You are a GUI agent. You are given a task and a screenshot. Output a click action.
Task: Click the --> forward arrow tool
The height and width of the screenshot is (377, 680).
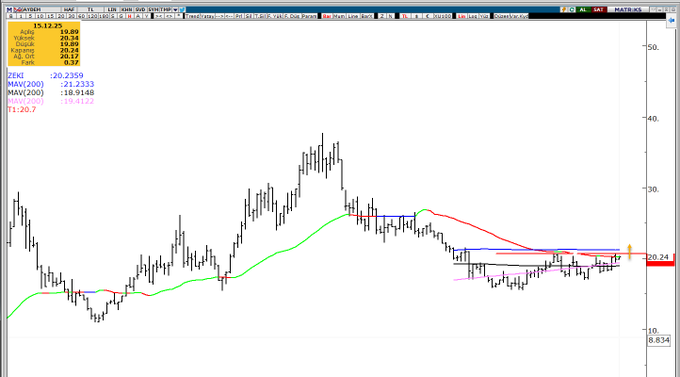[219, 16]
